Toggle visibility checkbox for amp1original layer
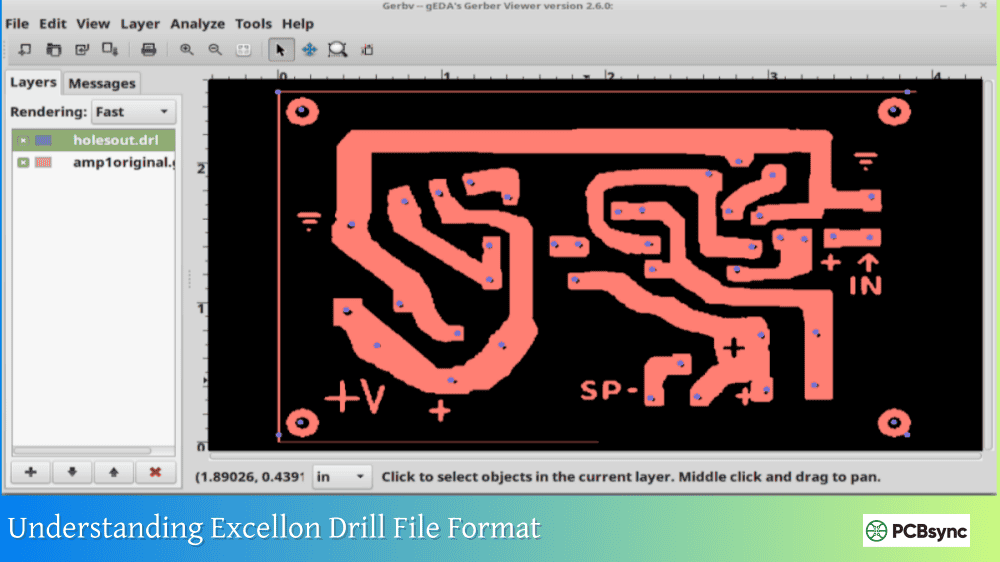This screenshot has height=562, width=1000. 23,162
